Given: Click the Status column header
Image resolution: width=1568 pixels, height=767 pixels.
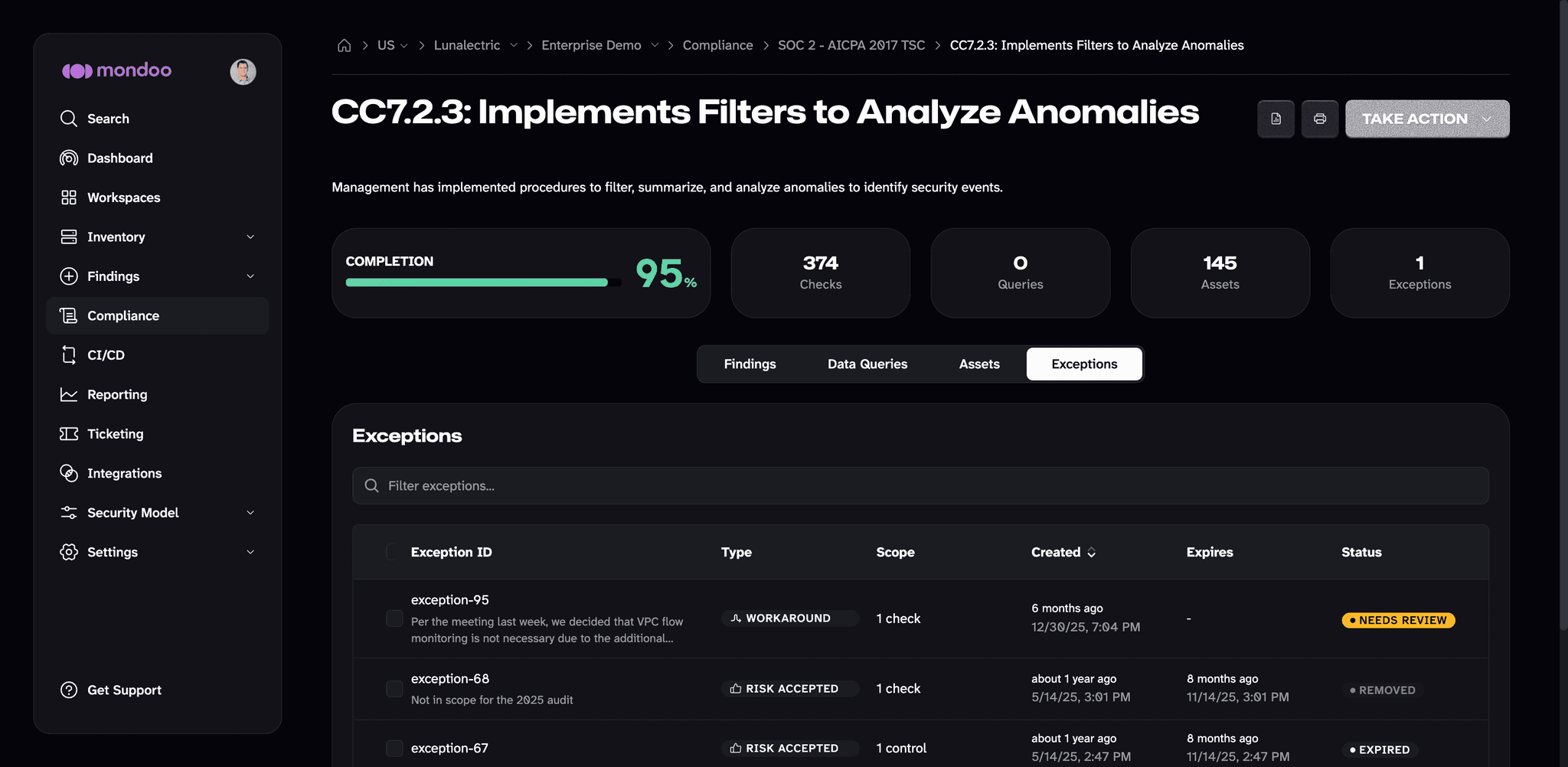Looking at the screenshot, I should click(1361, 552).
